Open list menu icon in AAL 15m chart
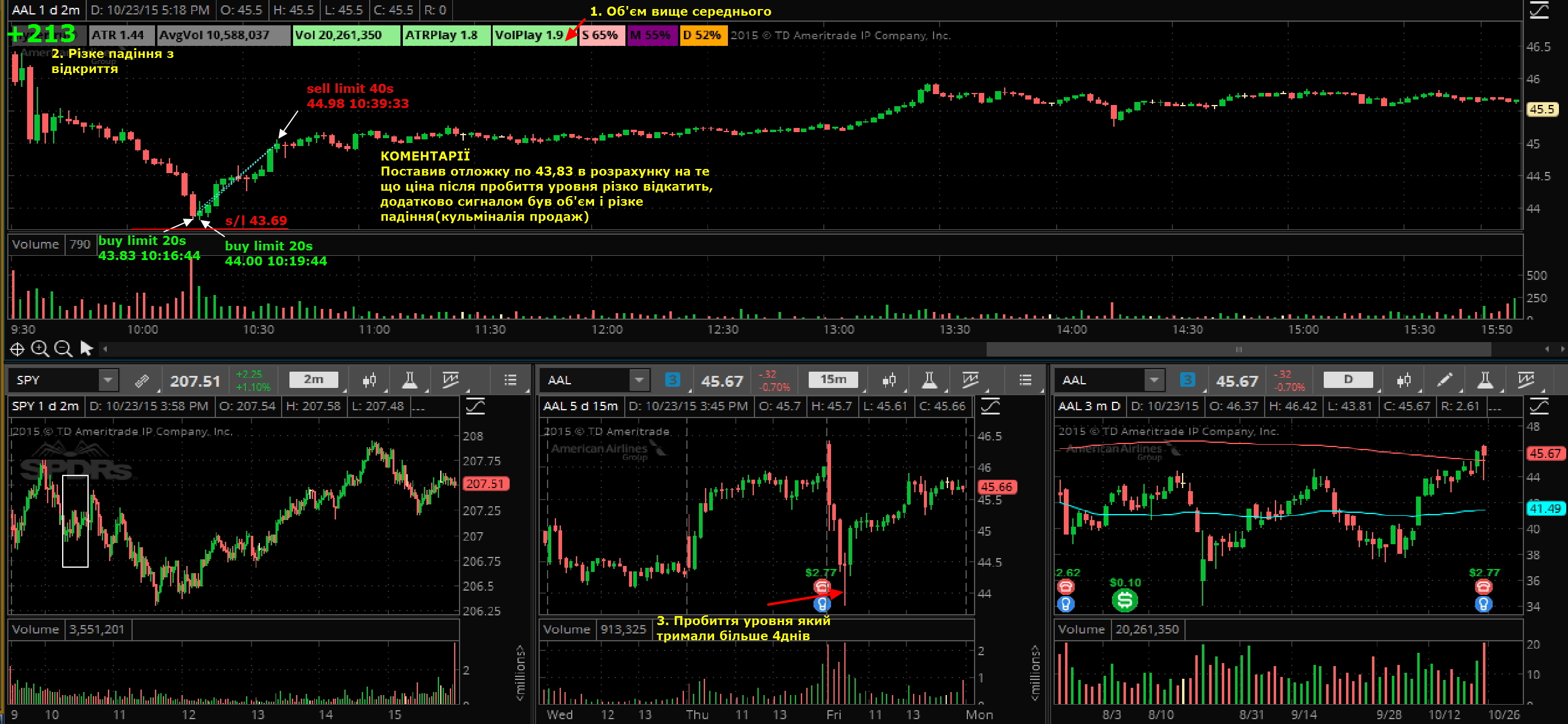Image resolution: width=1568 pixels, height=724 pixels. click(1025, 381)
